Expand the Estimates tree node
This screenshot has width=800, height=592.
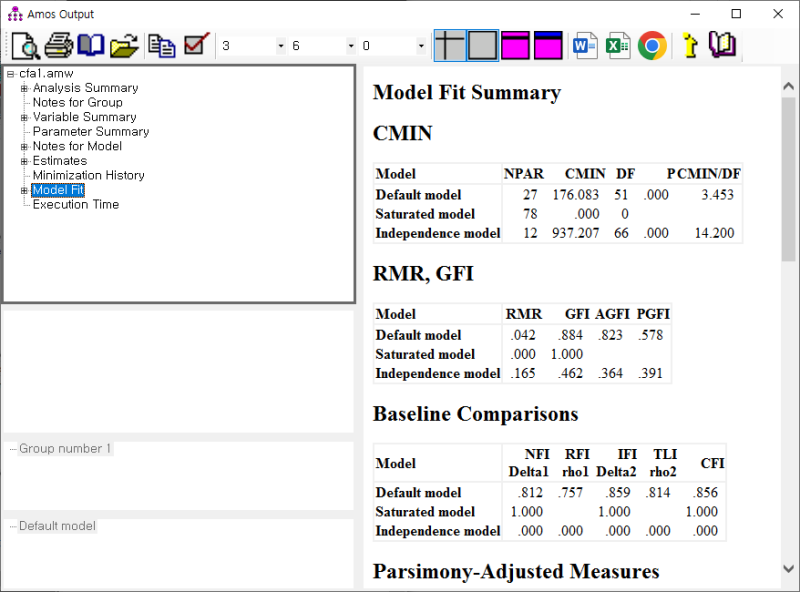pyautogui.click(x=23, y=160)
